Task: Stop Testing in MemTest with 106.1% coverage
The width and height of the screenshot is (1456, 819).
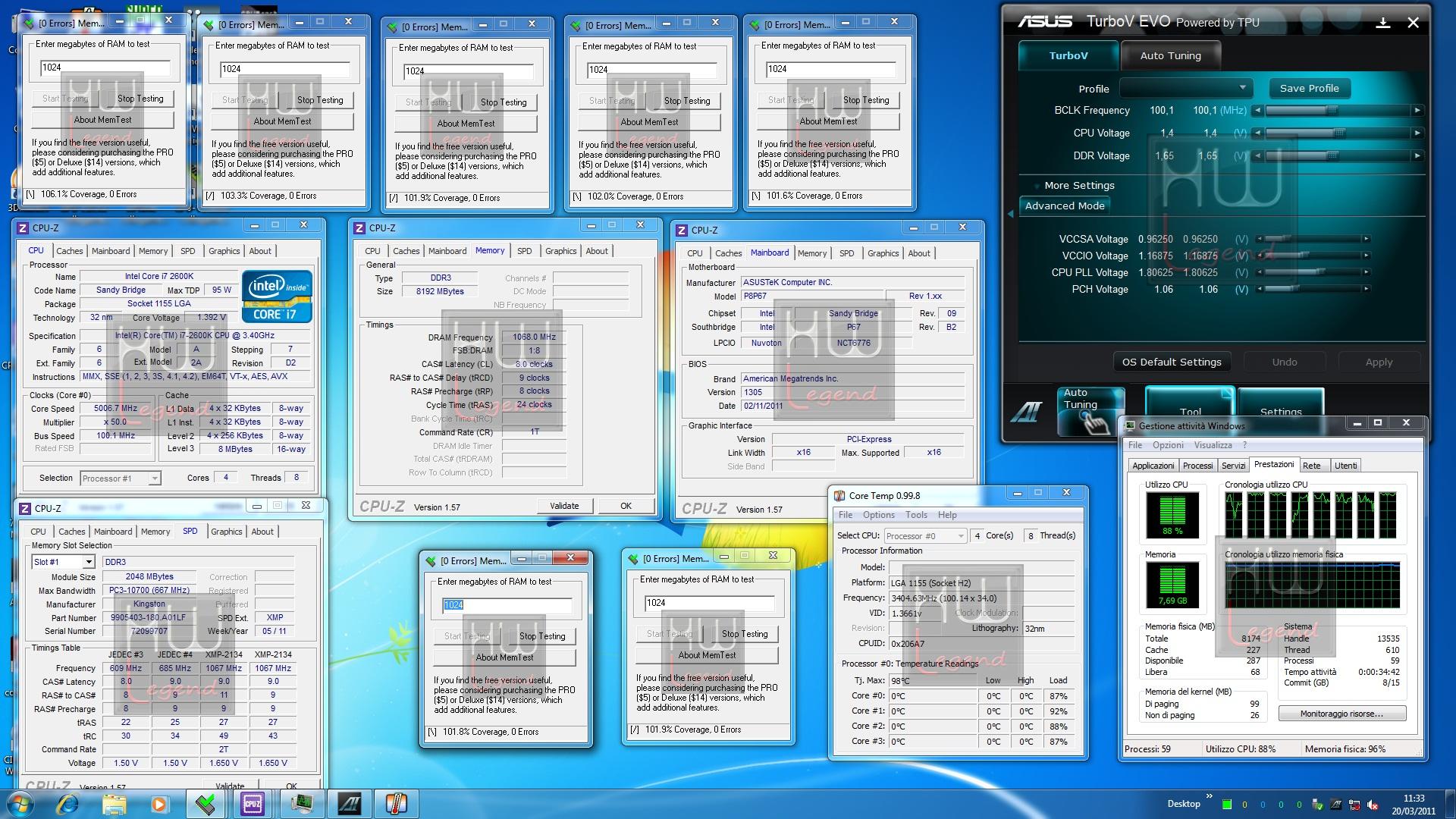Action: click(x=140, y=99)
